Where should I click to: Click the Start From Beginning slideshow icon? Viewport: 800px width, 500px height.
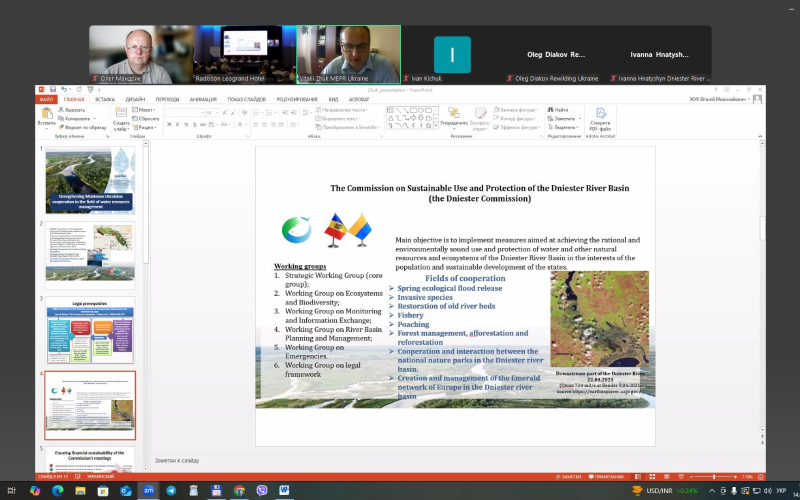tap(90, 89)
